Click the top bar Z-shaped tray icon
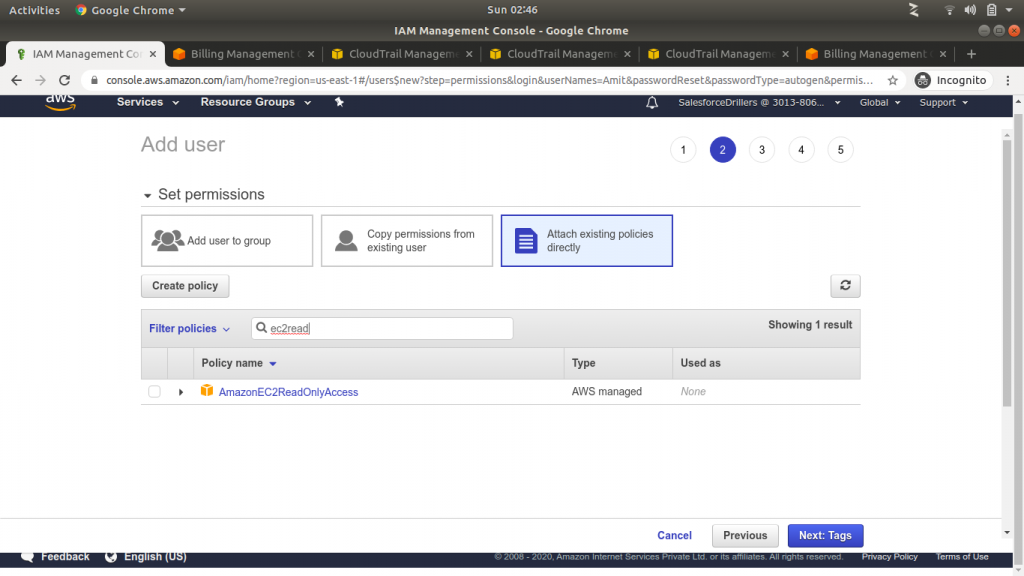The width and height of the screenshot is (1024, 576). pyautogui.click(x=914, y=10)
